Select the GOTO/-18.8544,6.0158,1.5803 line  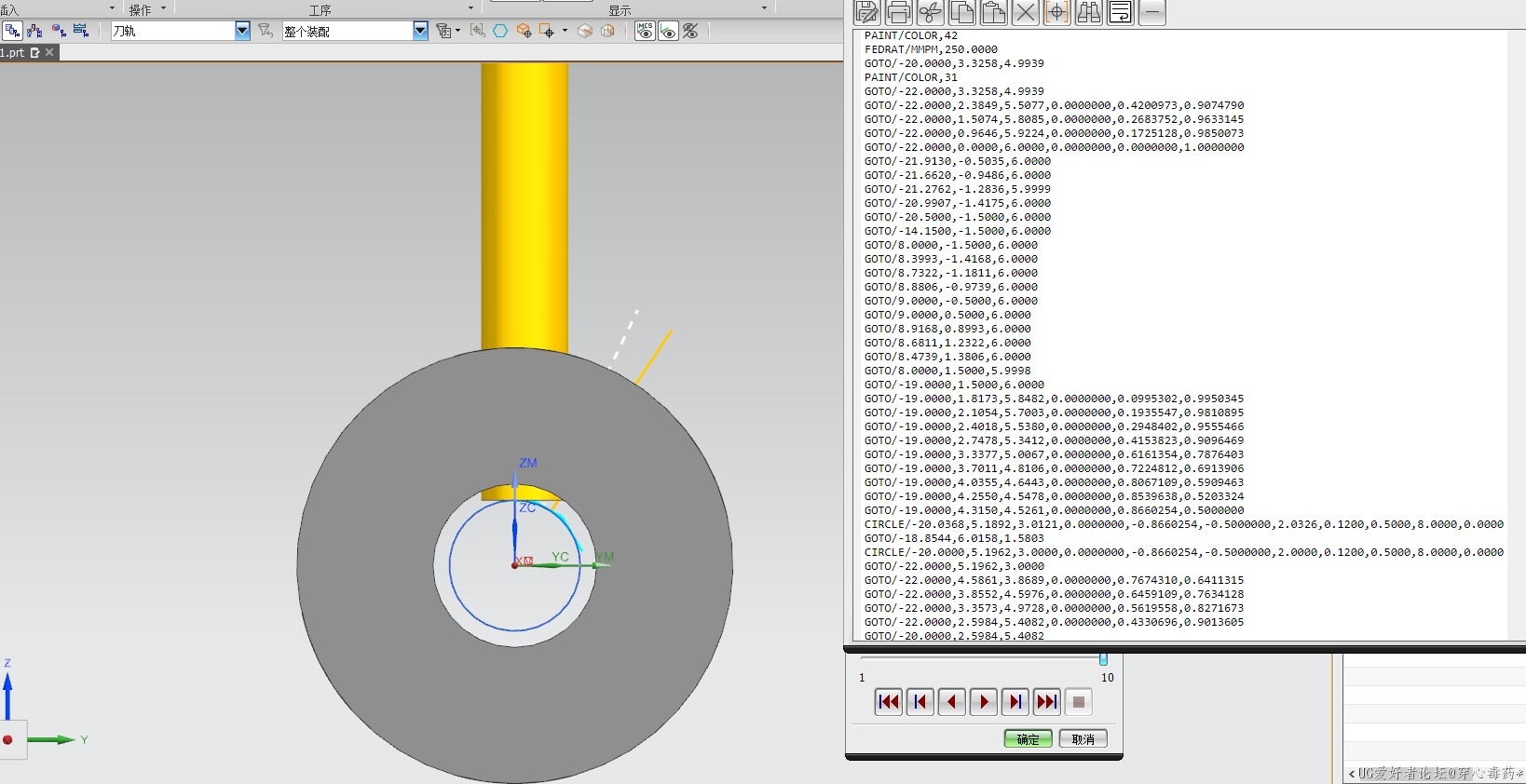click(x=954, y=538)
